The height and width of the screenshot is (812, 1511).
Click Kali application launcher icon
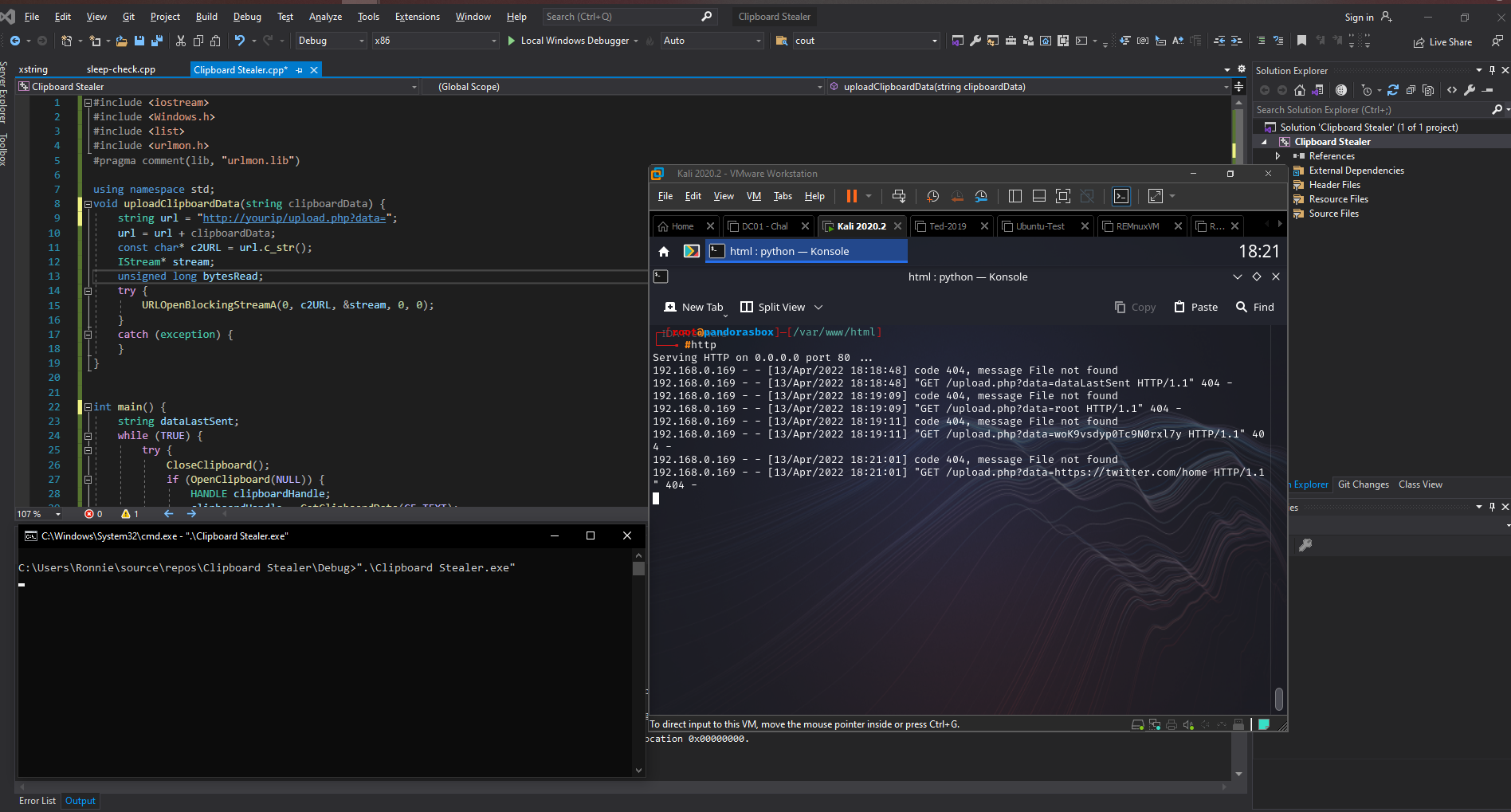pyautogui.click(x=691, y=251)
